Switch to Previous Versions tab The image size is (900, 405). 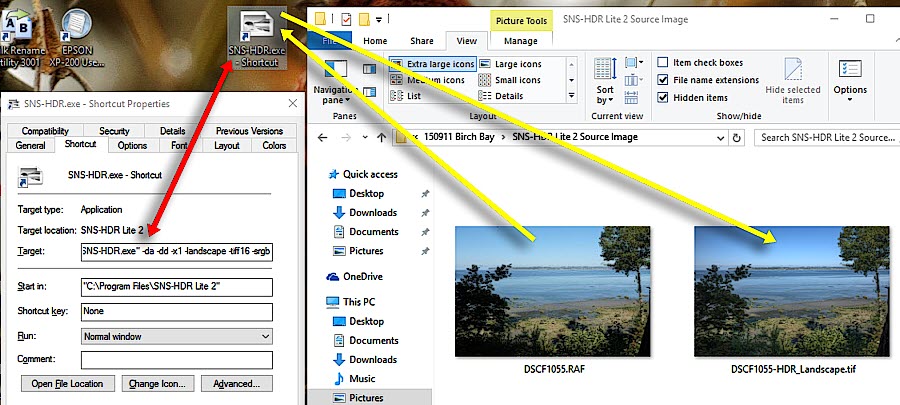coord(250,131)
